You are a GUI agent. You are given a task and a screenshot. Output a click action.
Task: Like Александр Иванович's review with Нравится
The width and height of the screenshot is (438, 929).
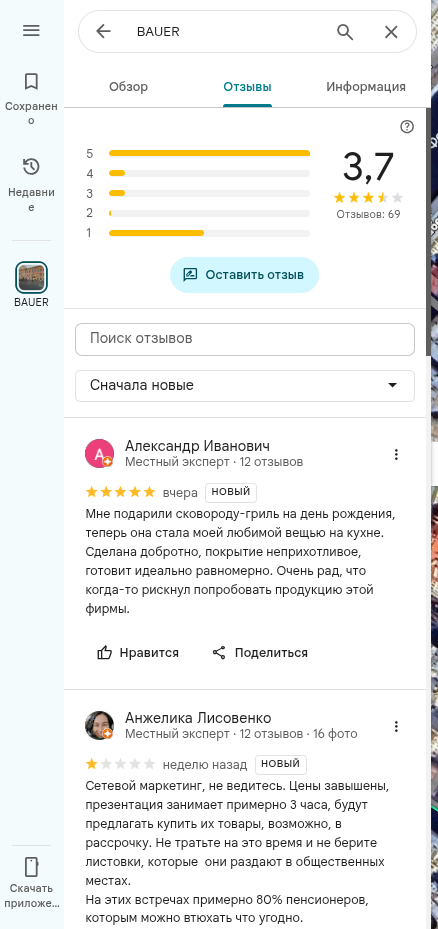[x=138, y=652]
